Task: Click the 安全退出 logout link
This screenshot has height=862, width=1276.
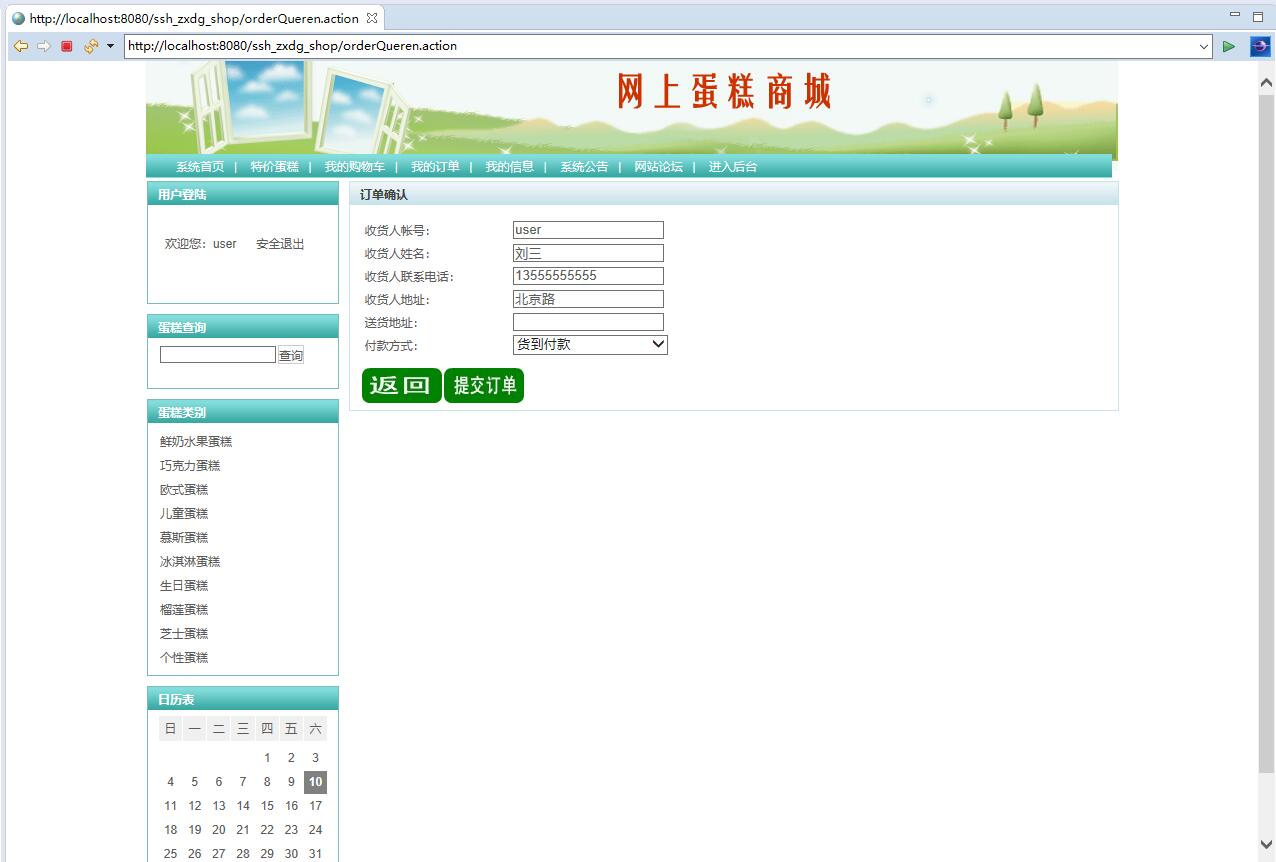Action: click(x=280, y=244)
